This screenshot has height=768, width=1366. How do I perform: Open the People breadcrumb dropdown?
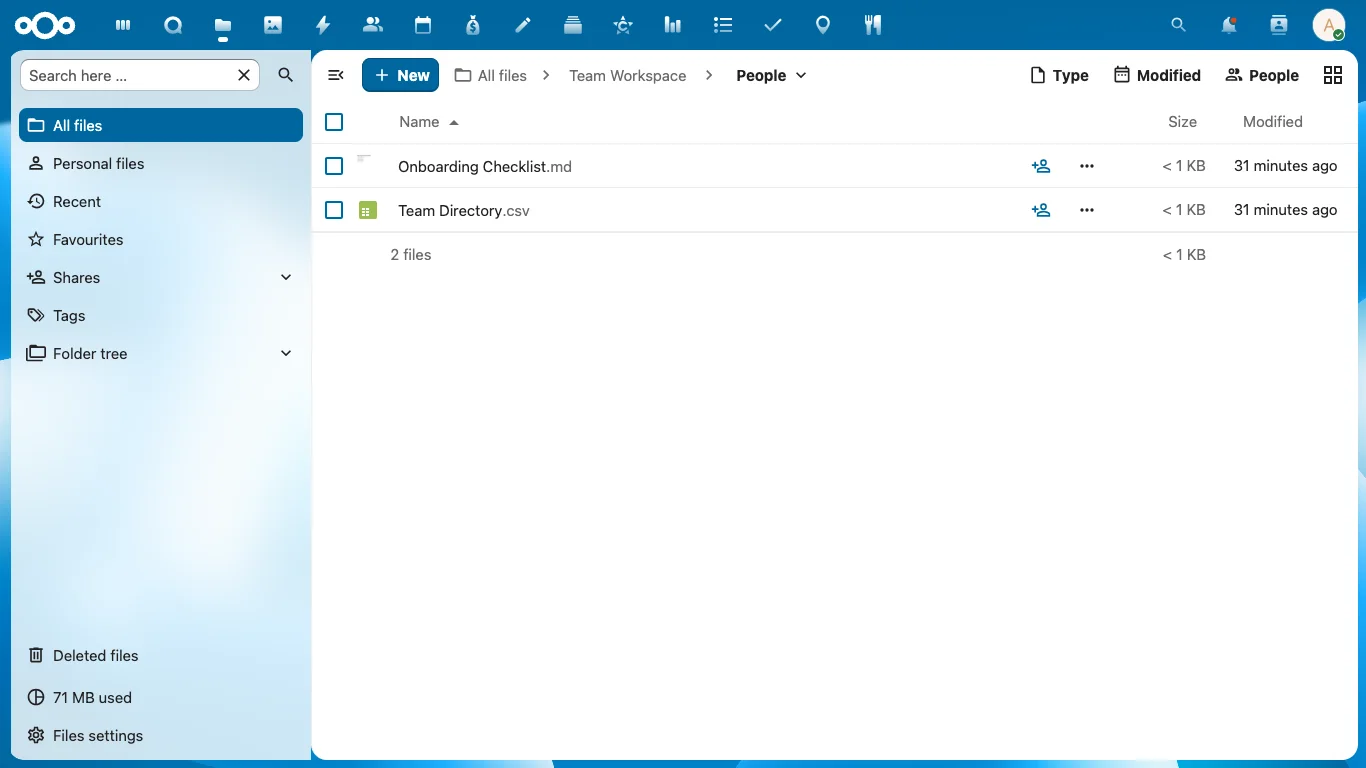point(771,75)
